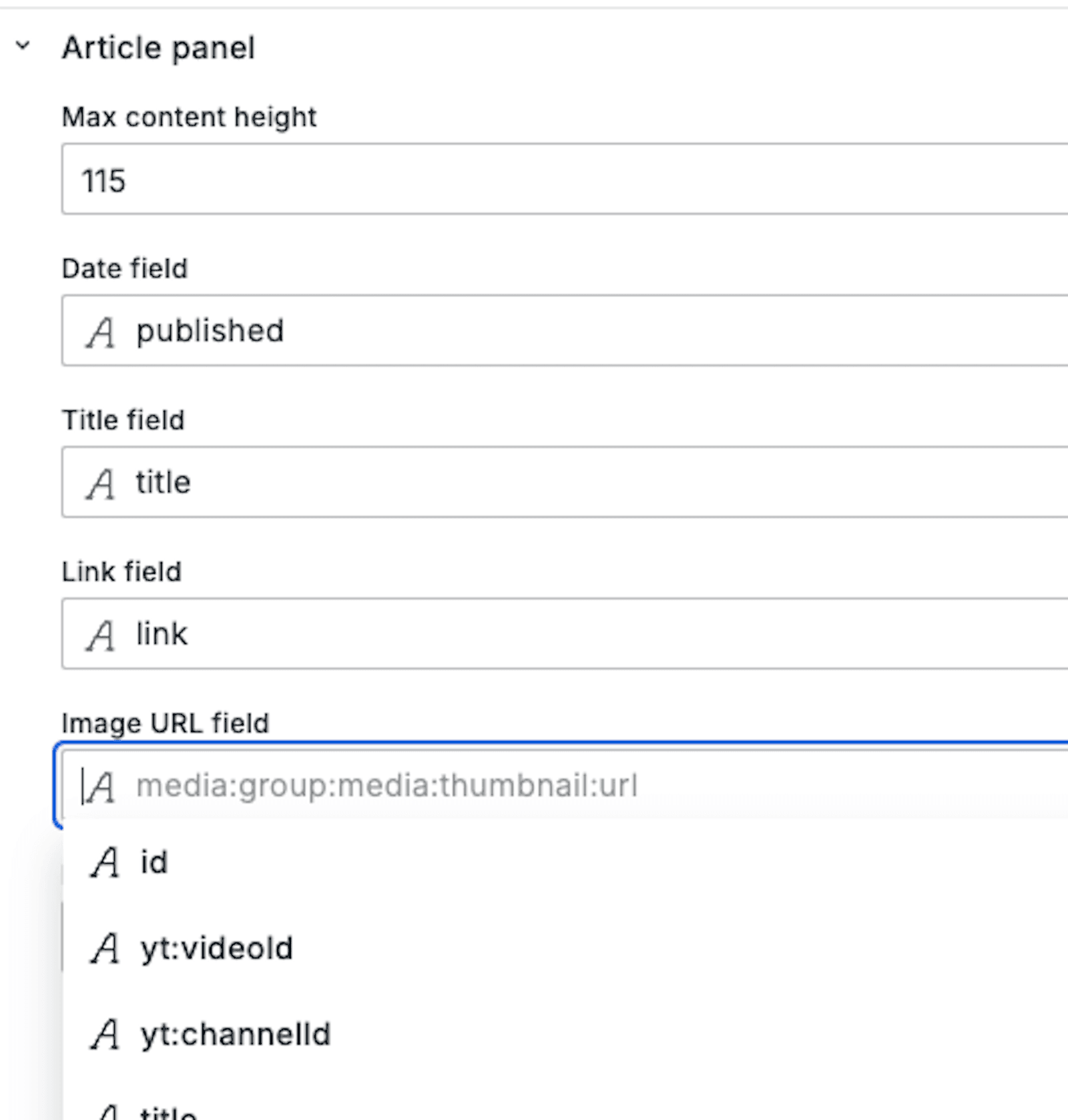Image resolution: width=1068 pixels, height=1120 pixels.
Task: Click the Article panel heading
Action: [158, 47]
